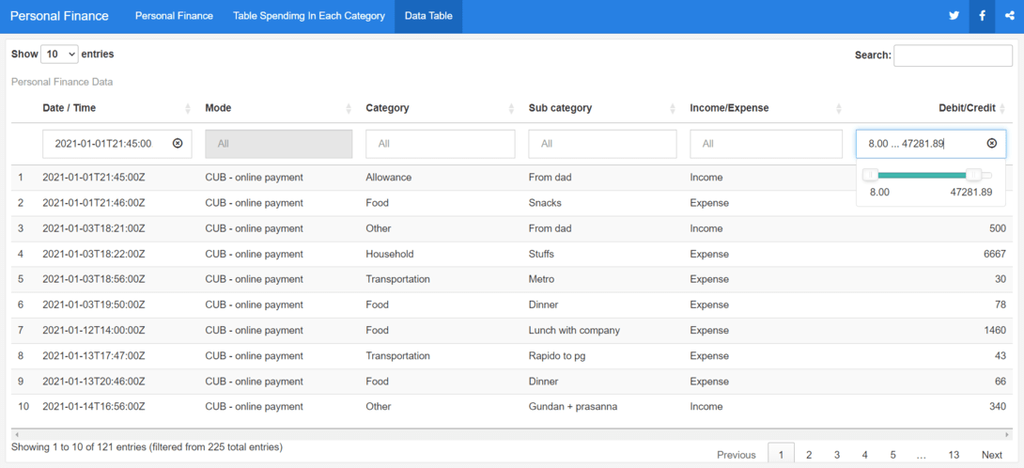Click the Sub category filter field
The height and width of the screenshot is (468, 1024).
(x=602, y=144)
